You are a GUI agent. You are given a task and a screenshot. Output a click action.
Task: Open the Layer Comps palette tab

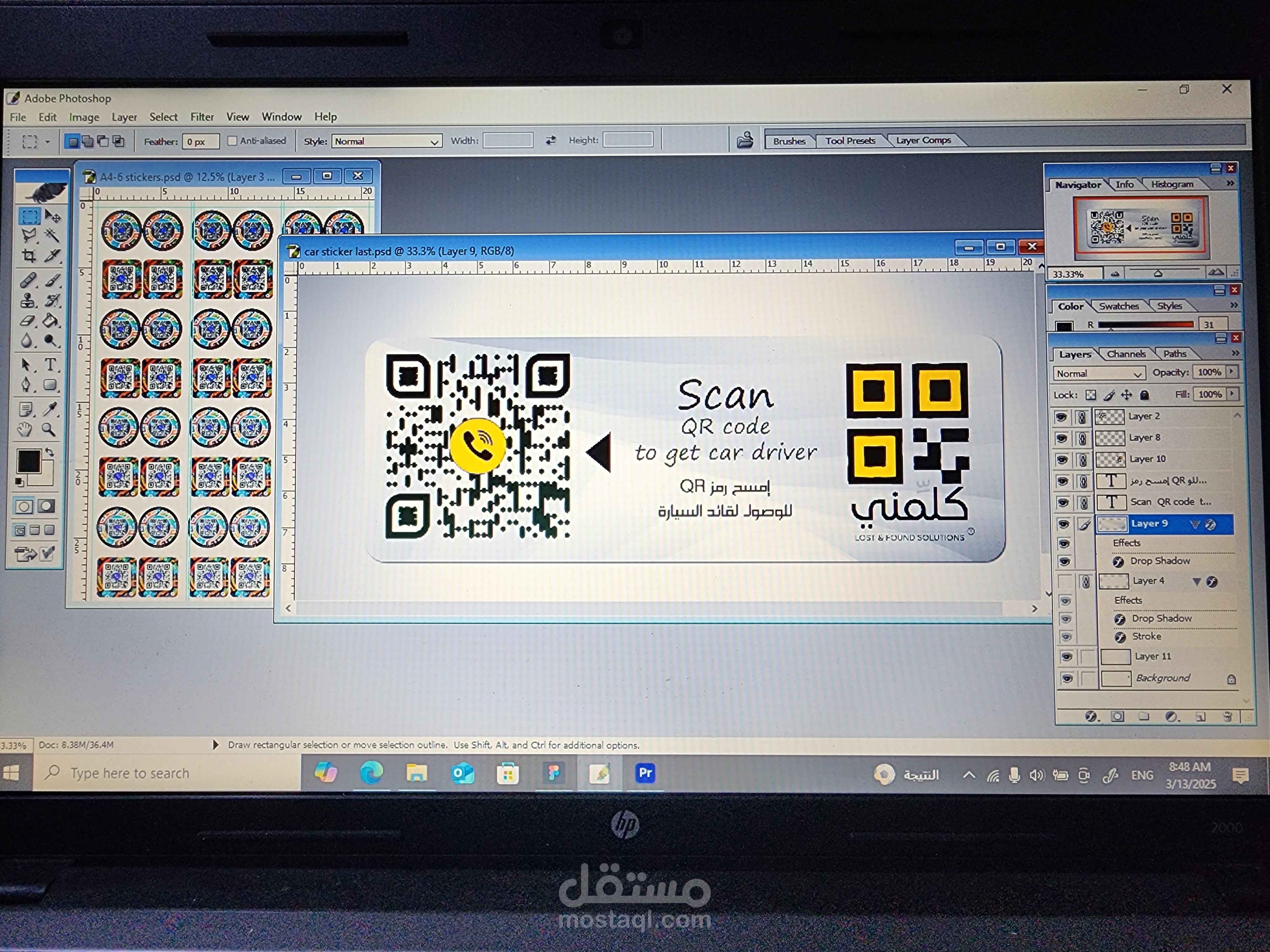pos(923,140)
